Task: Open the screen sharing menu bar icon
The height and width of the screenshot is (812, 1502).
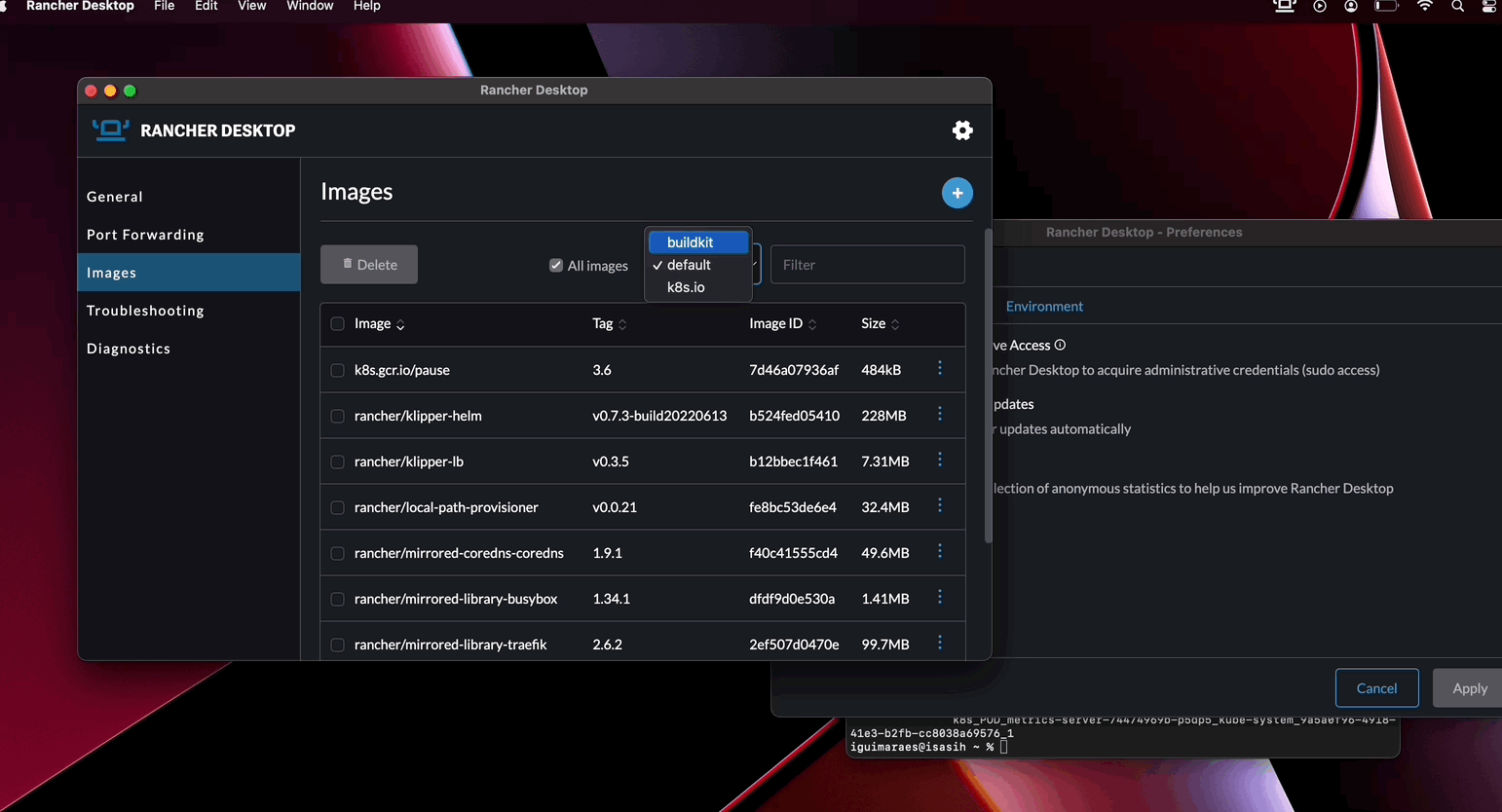Action: point(1283,7)
